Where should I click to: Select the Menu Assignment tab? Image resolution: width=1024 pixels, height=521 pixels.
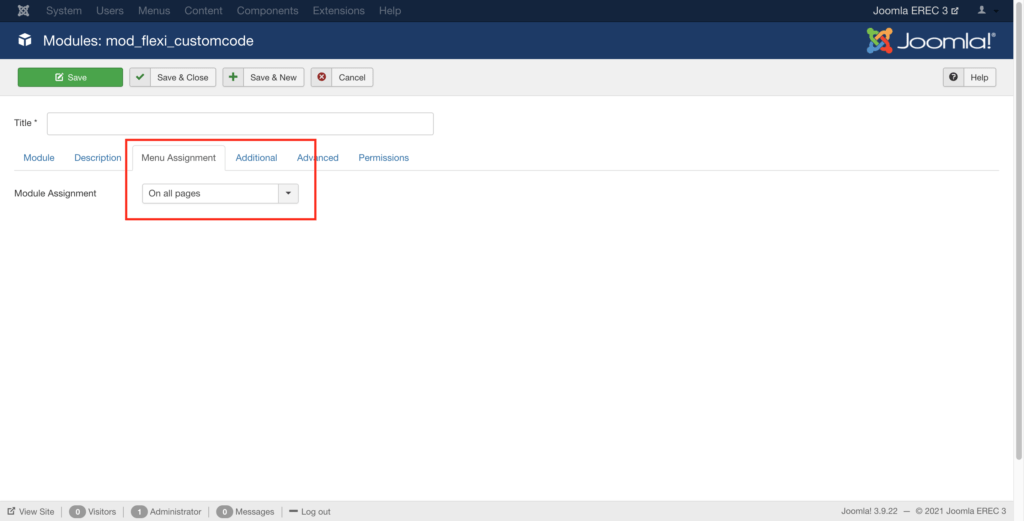click(178, 157)
